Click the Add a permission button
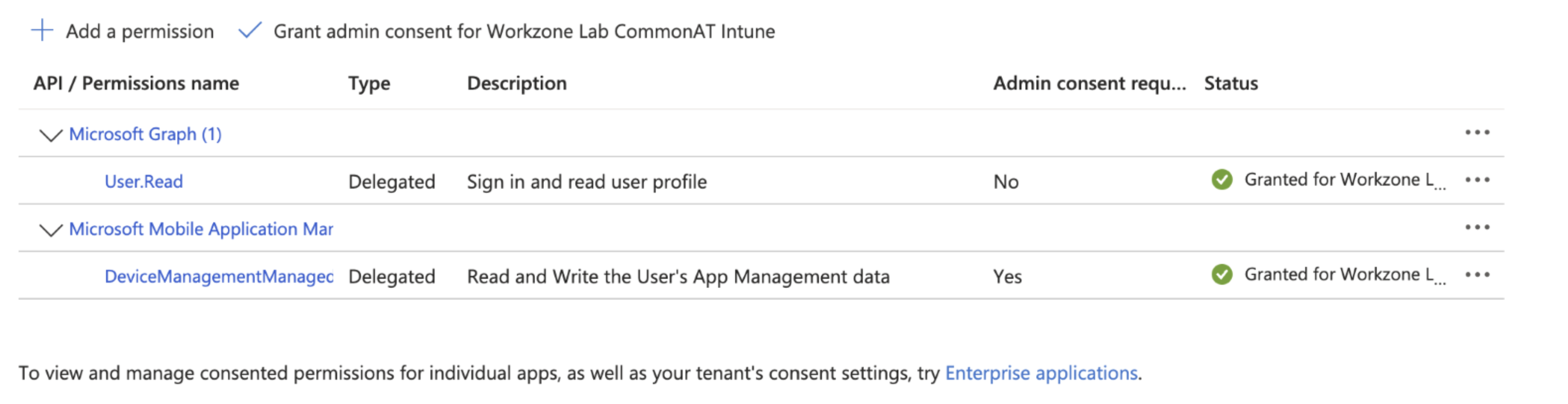 [139, 31]
